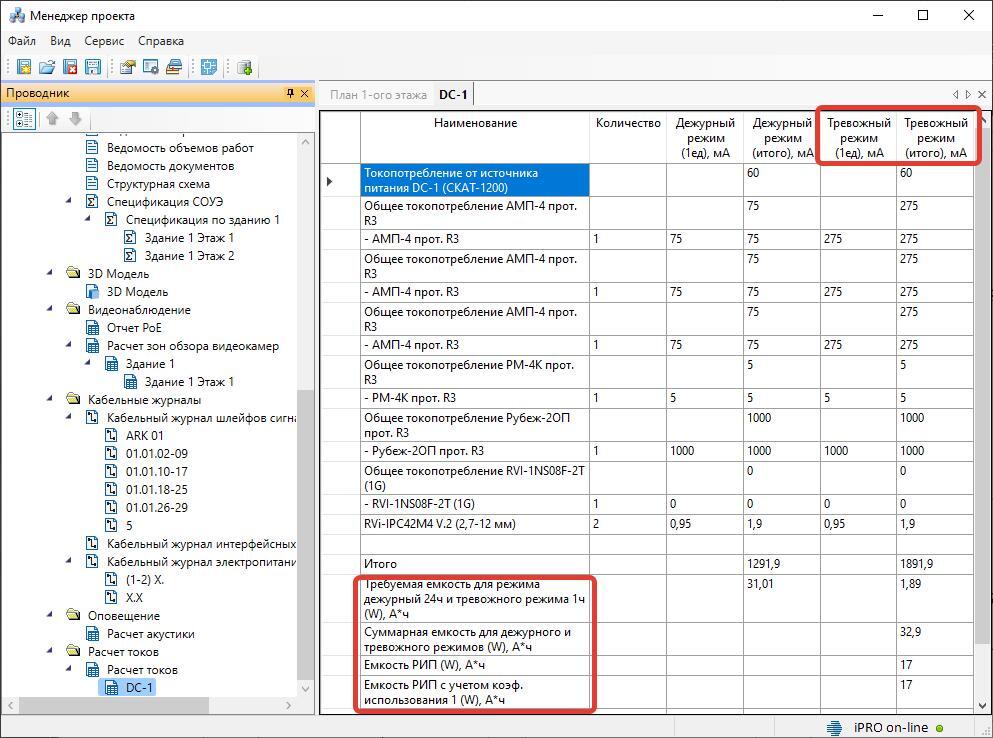Open the Сервис menu
This screenshot has width=993, height=738.
(104, 41)
